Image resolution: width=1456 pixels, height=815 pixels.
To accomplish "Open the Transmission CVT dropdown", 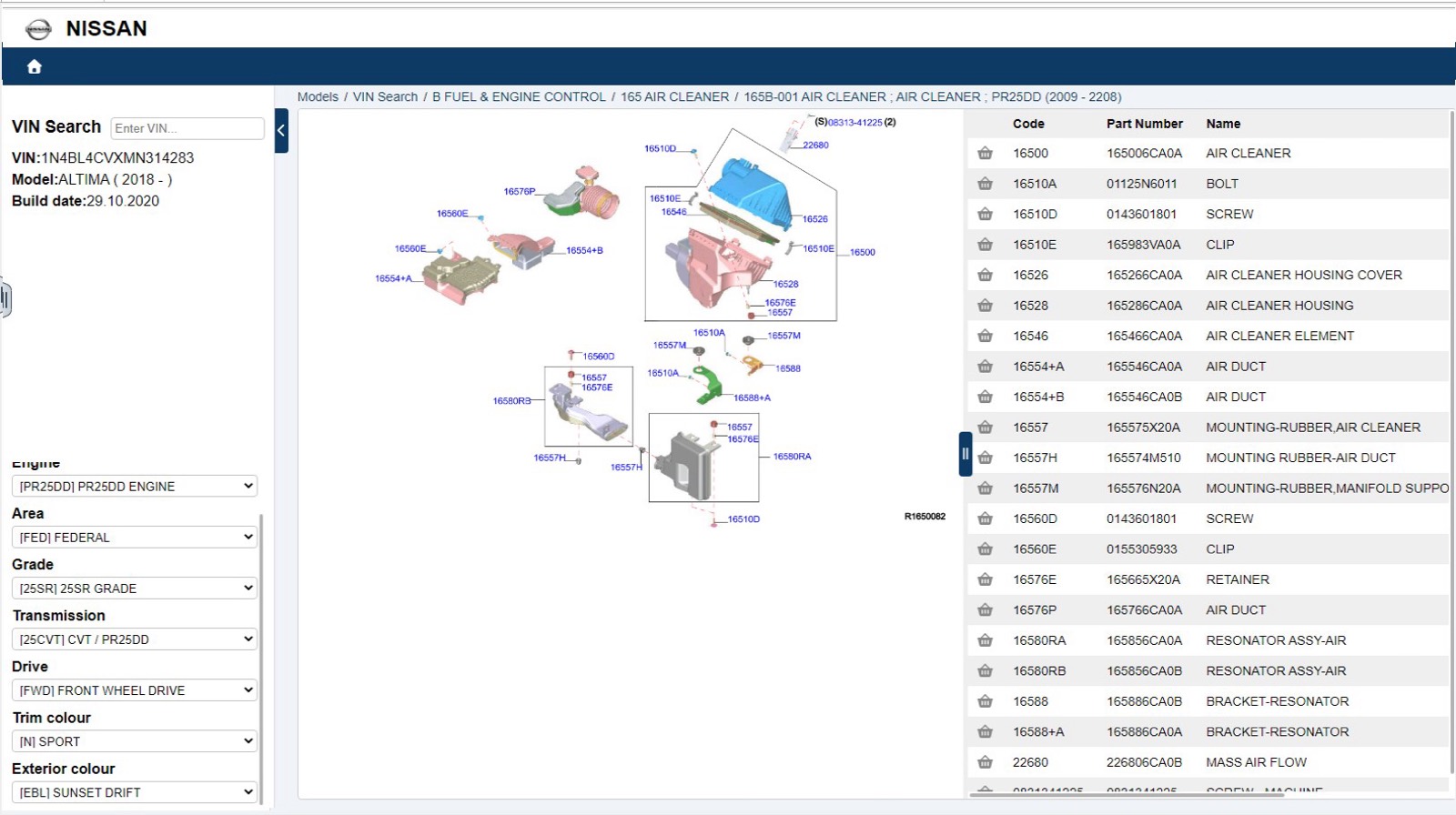I will click(135, 639).
